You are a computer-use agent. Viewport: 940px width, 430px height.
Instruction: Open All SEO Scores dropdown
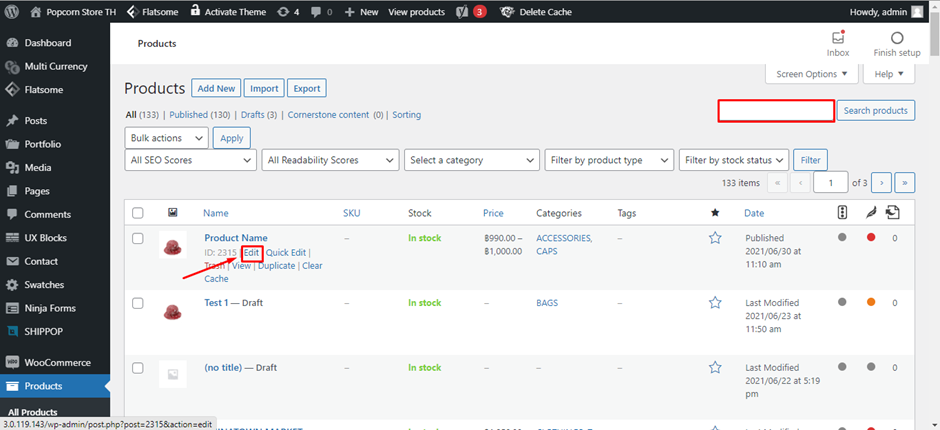(x=191, y=160)
